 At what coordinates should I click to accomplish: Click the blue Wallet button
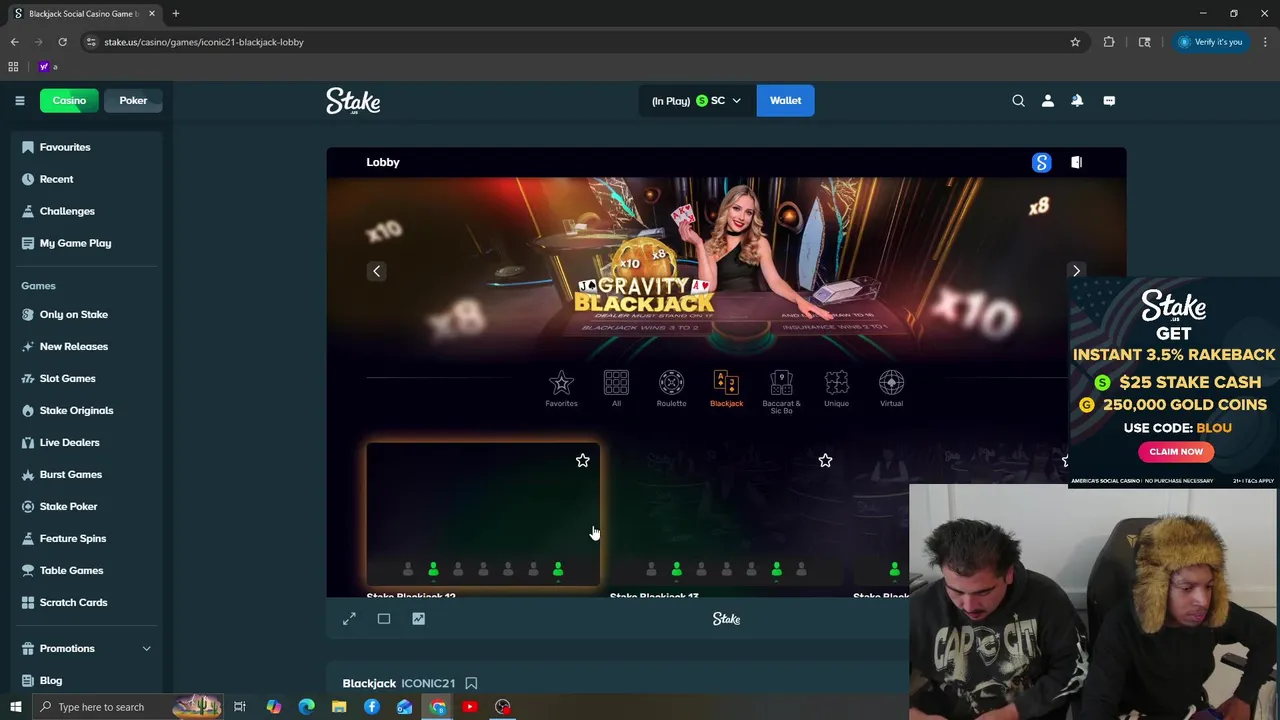click(x=785, y=100)
